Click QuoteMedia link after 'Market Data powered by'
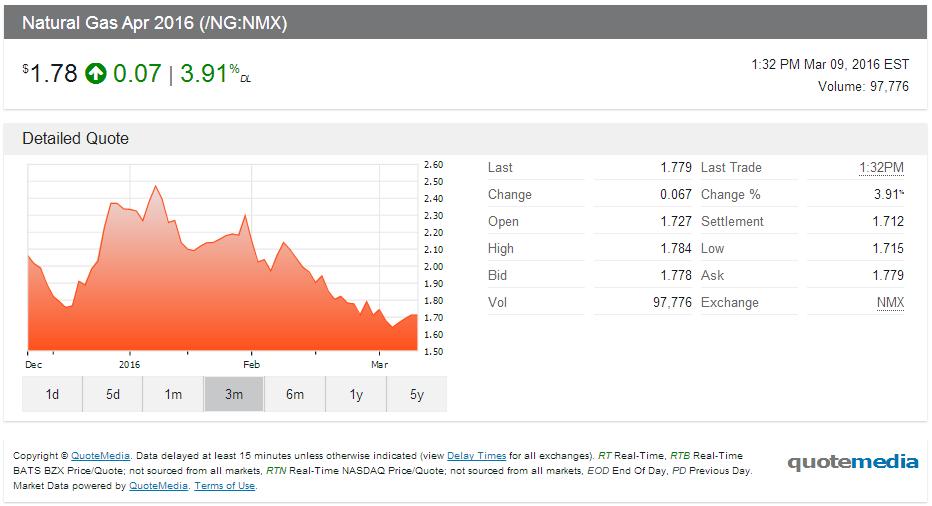 tap(158, 486)
